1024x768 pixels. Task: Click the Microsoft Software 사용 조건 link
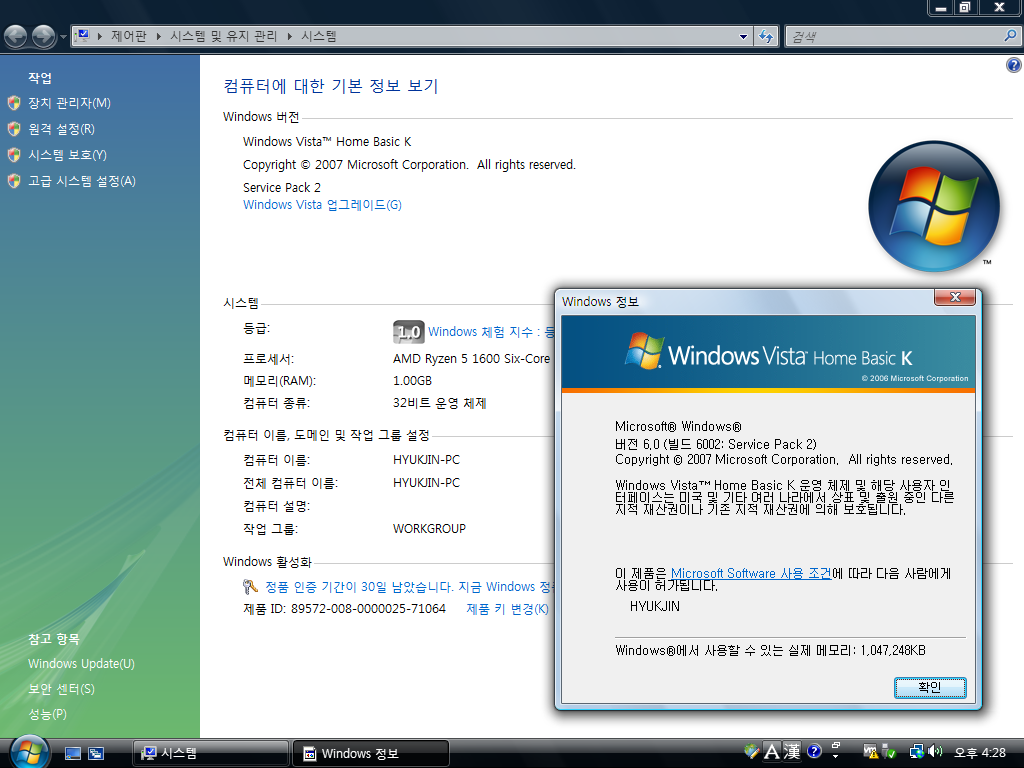[x=751, y=573]
